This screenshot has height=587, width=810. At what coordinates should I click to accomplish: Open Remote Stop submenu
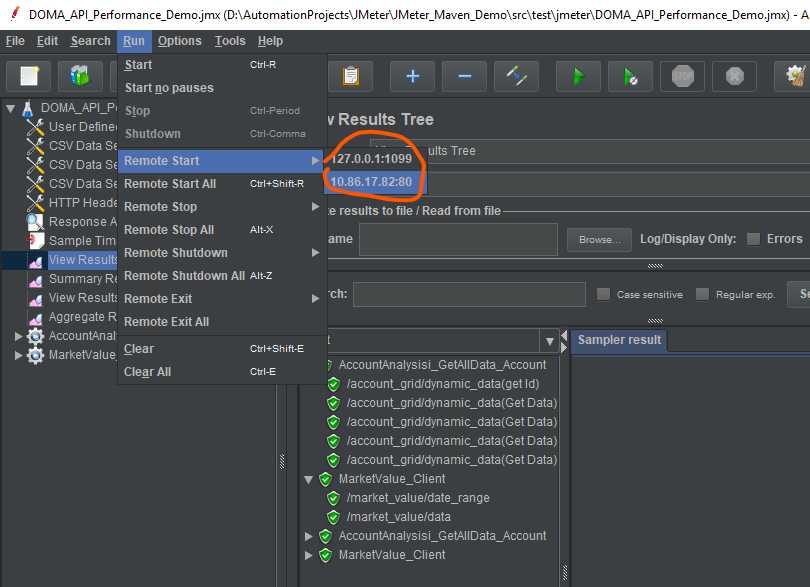pos(222,207)
